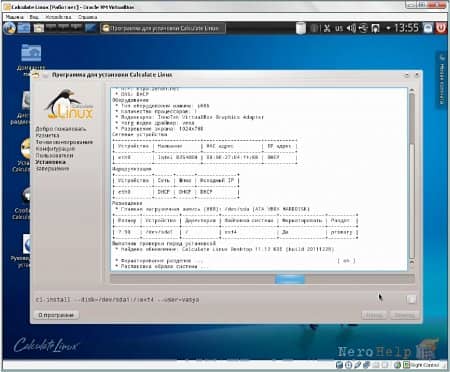Click small button right of cl-install command
Viewport: 450px width, 372px height.
[x=411, y=300]
